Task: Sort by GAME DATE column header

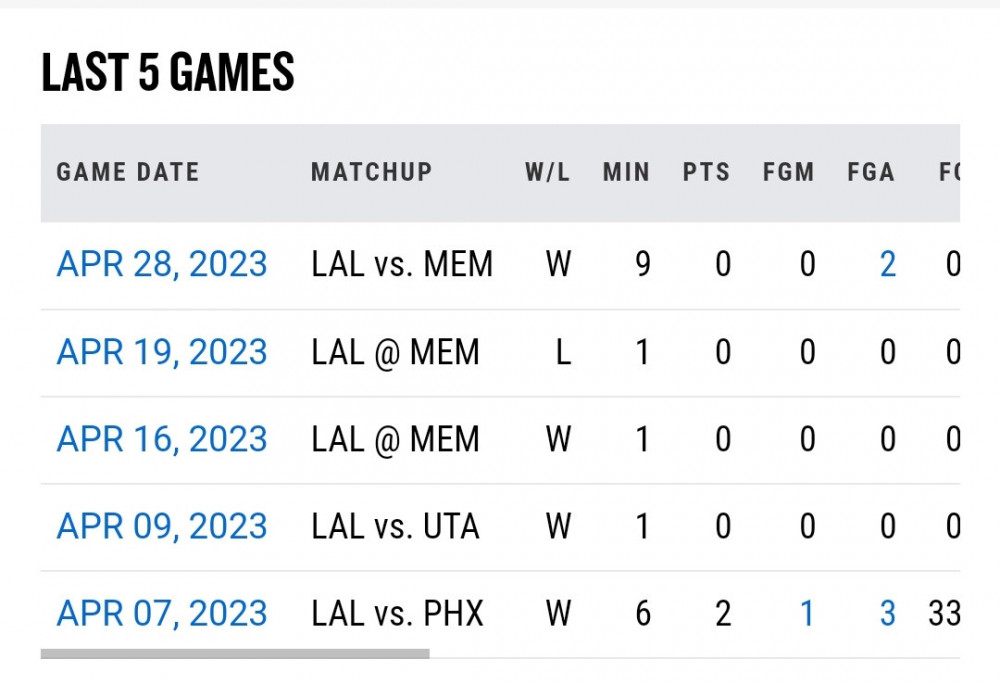Action: point(128,172)
